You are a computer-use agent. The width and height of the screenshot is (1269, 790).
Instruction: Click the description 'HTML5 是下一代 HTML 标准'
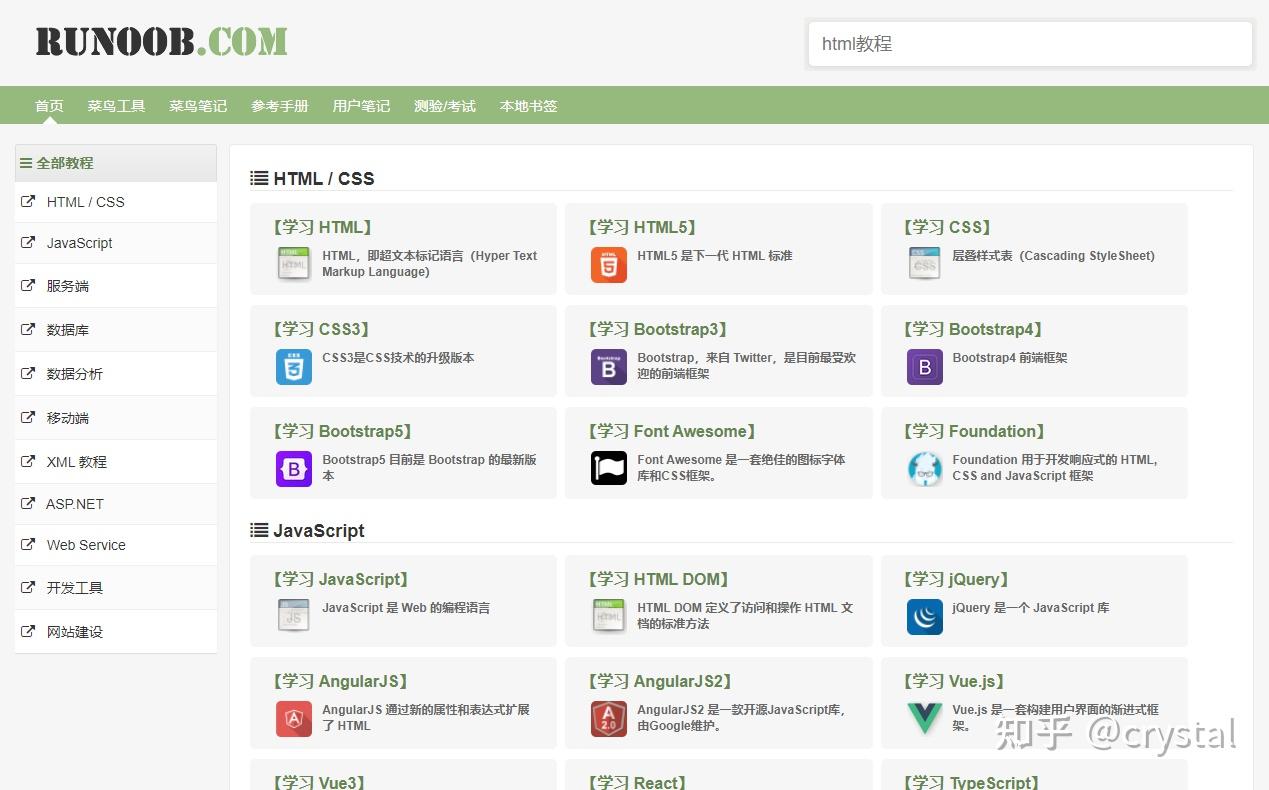pos(715,256)
